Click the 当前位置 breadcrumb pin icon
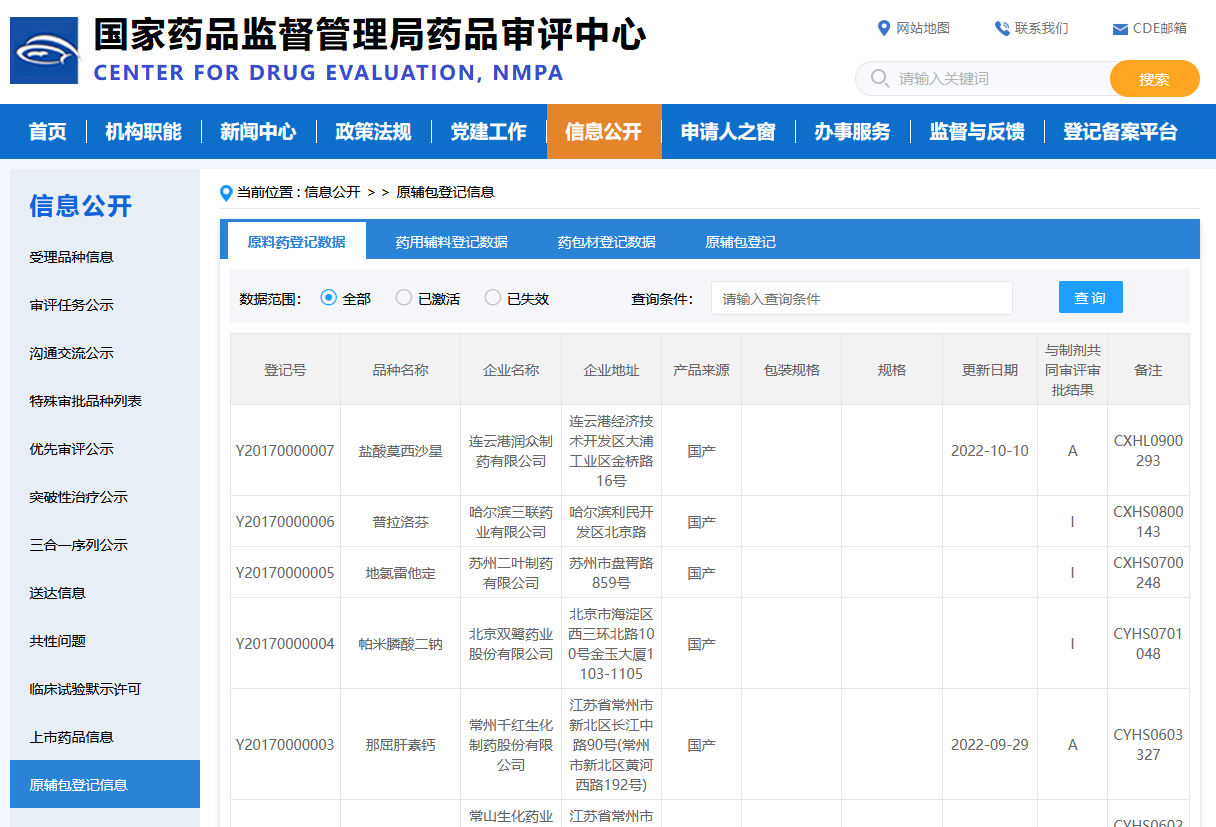1216x827 pixels. coord(226,192)
